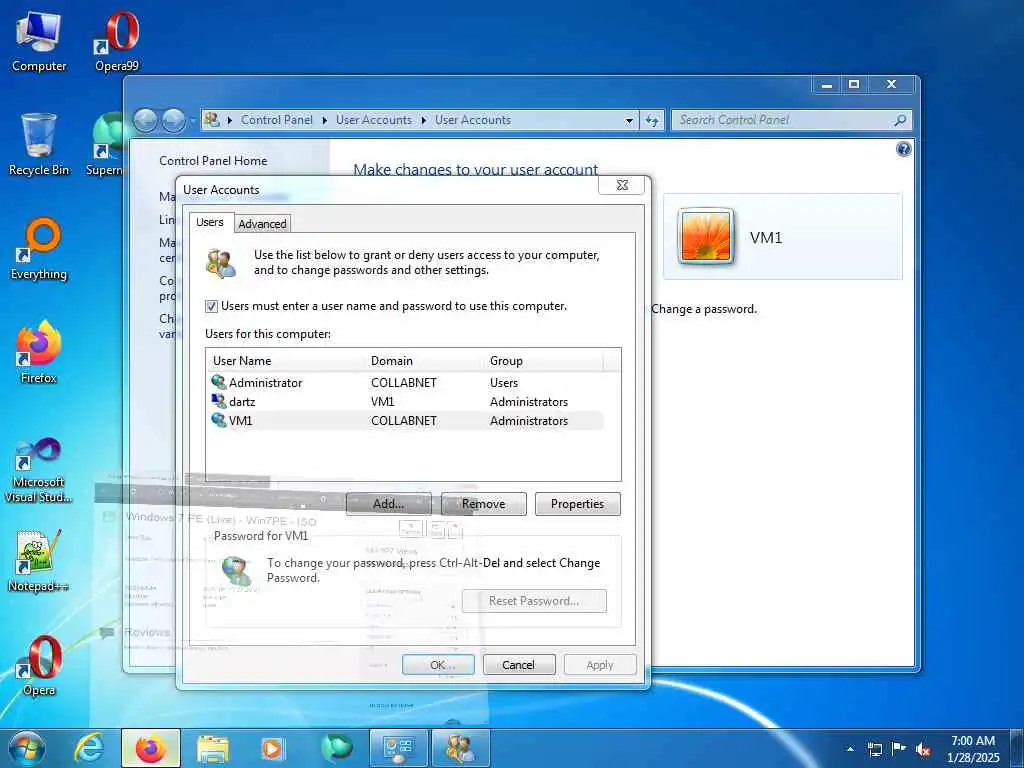Cancel the User Accounts dialog
The width and height of the screenshot is (1024, 768).
(519, 665)
